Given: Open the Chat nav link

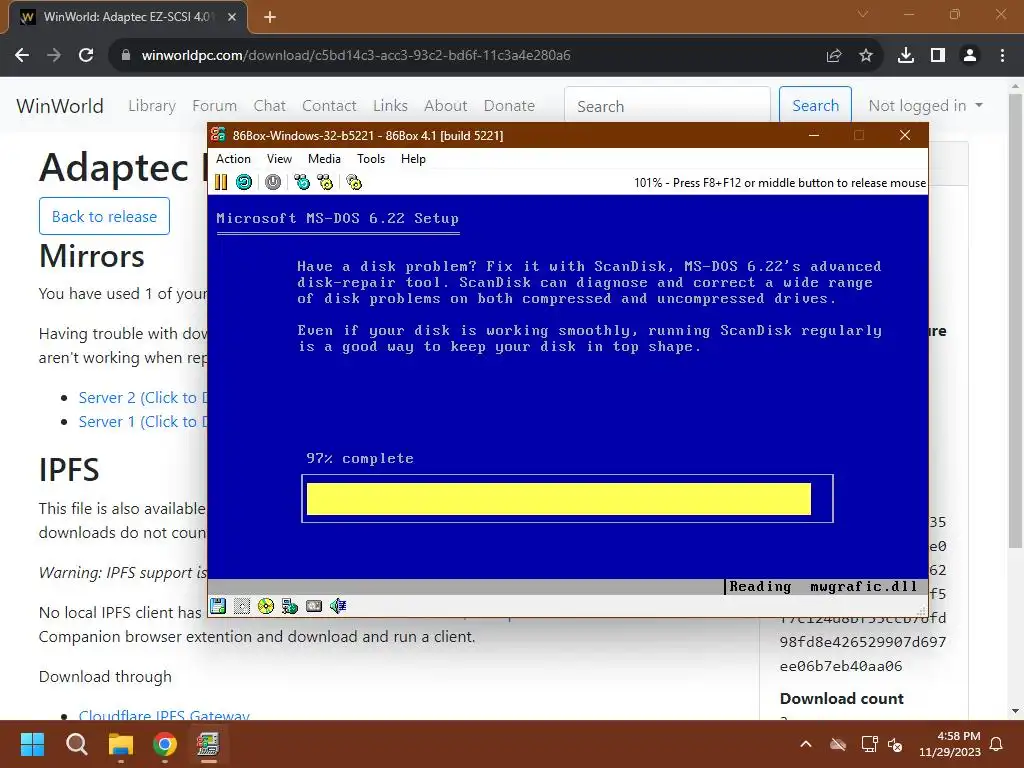Looking at the screenshot, I should coord(270,106).
